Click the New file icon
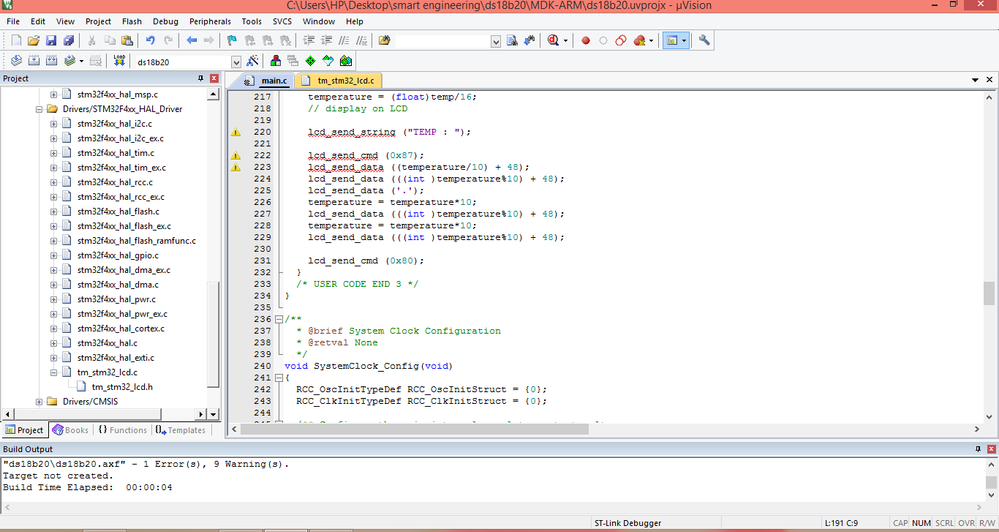Viewport: 999px width, 532px height. click(16, 40)
